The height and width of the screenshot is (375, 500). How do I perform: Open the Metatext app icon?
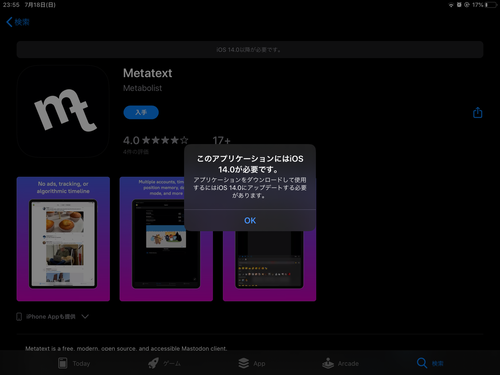(x=63, y=111)
